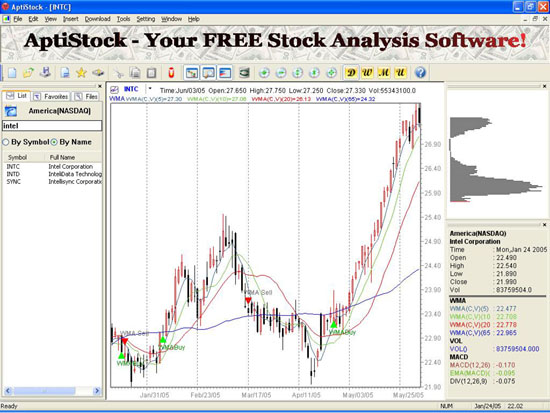Viewport: 550px width, 413px height.
Task: Click the Open folder toolbar icon
Action: pos(28,73)
